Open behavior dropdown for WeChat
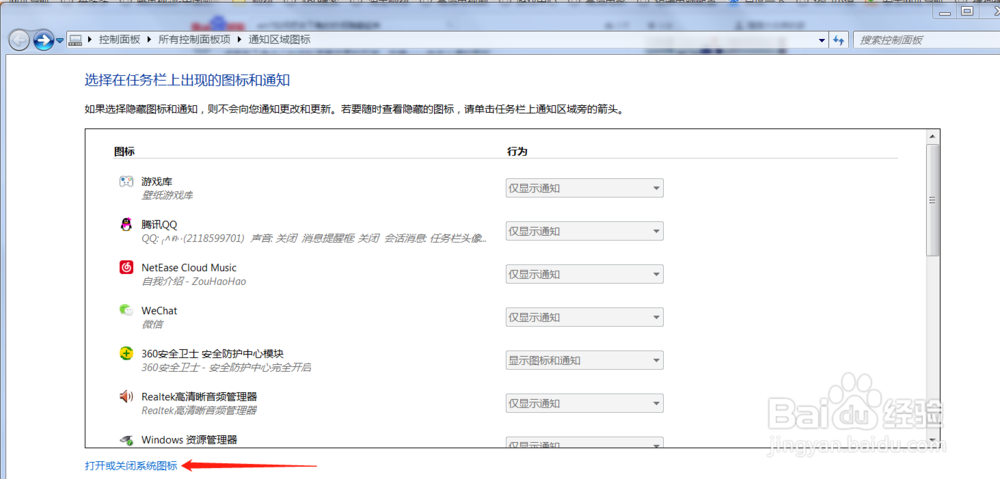1000x479 pixels. coord(585,317)
